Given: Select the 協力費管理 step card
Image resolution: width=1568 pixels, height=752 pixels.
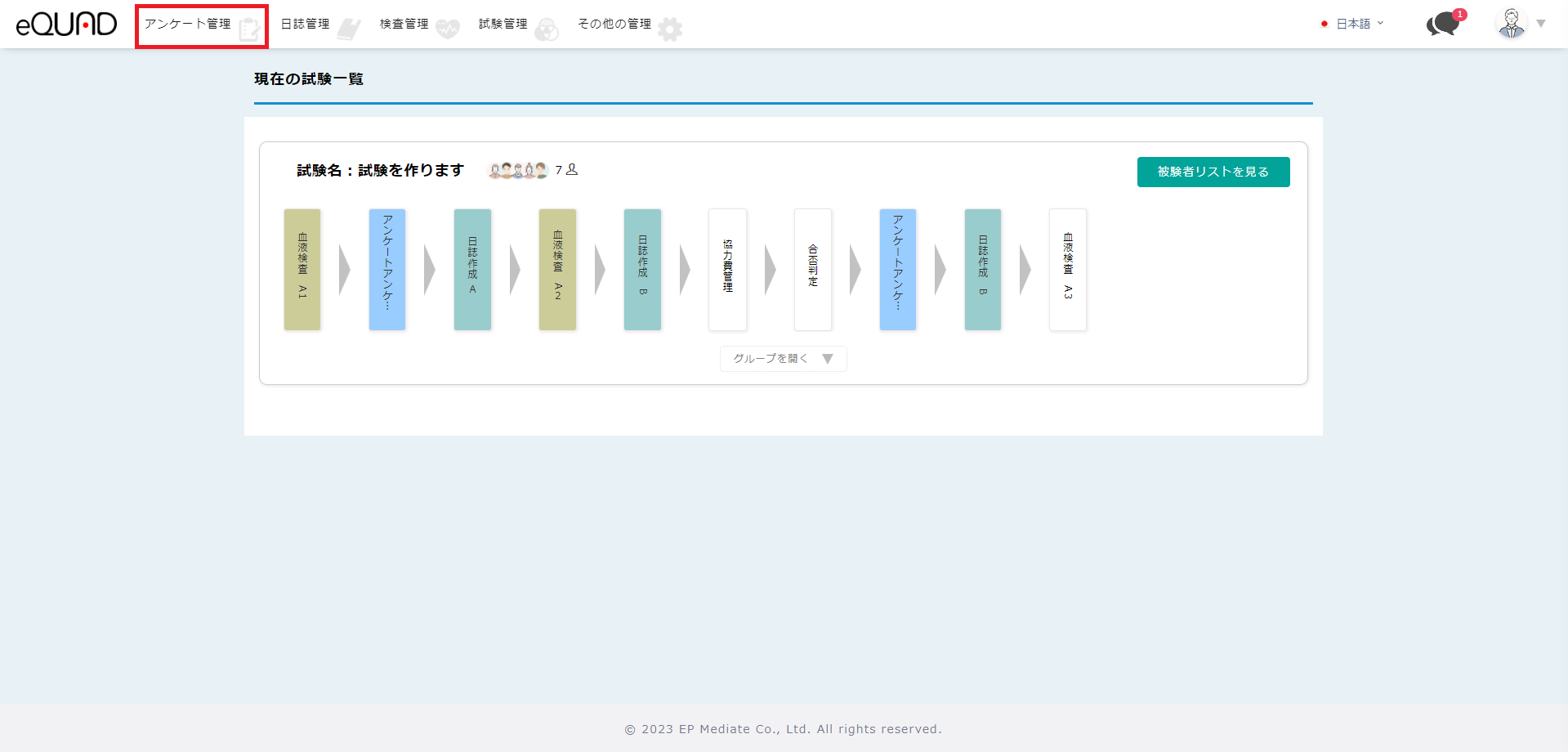Looking at the screenshot, I should pyautogui.click(x=727, y=269).
